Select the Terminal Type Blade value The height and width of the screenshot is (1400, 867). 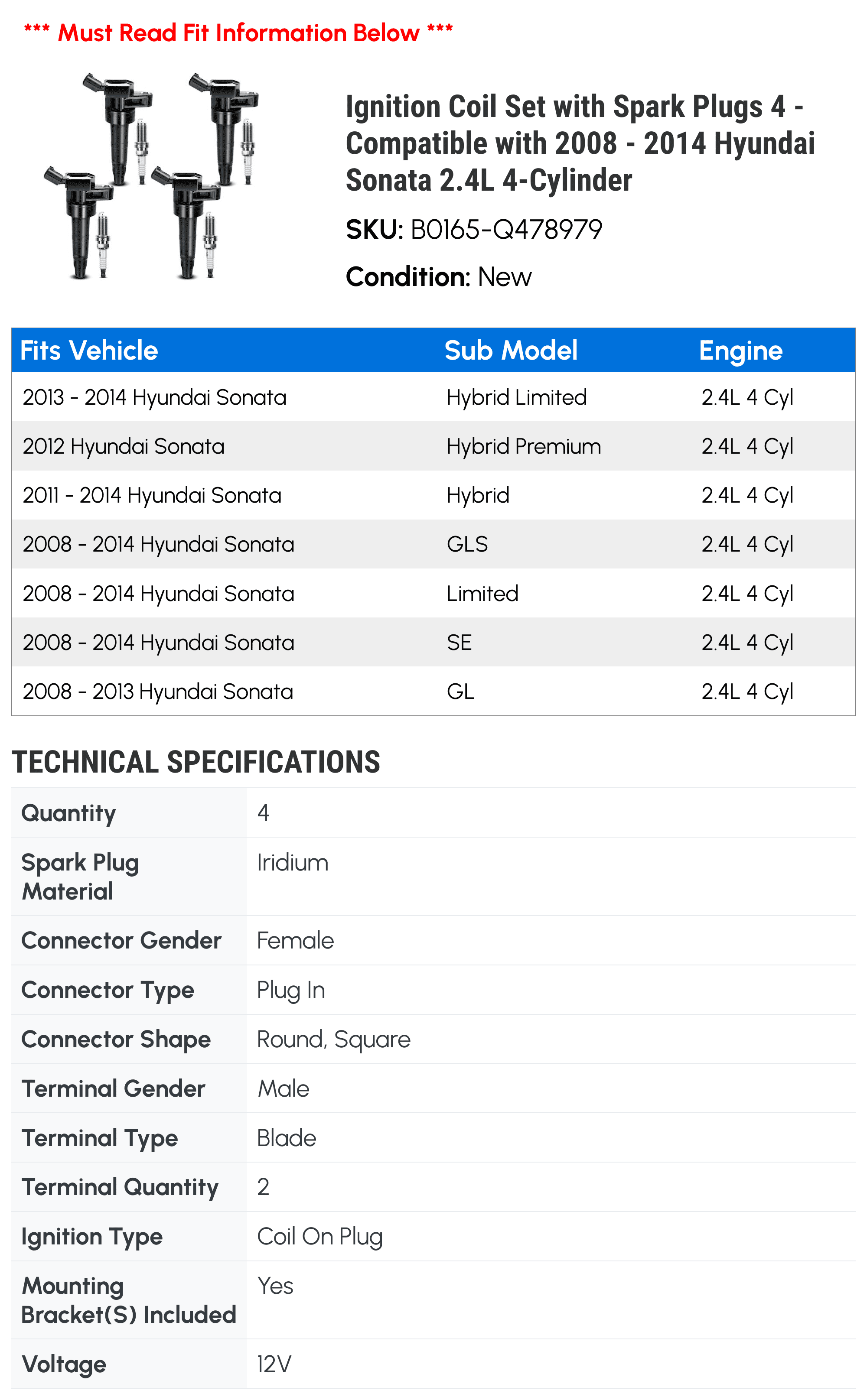[x=287, y=1138]
